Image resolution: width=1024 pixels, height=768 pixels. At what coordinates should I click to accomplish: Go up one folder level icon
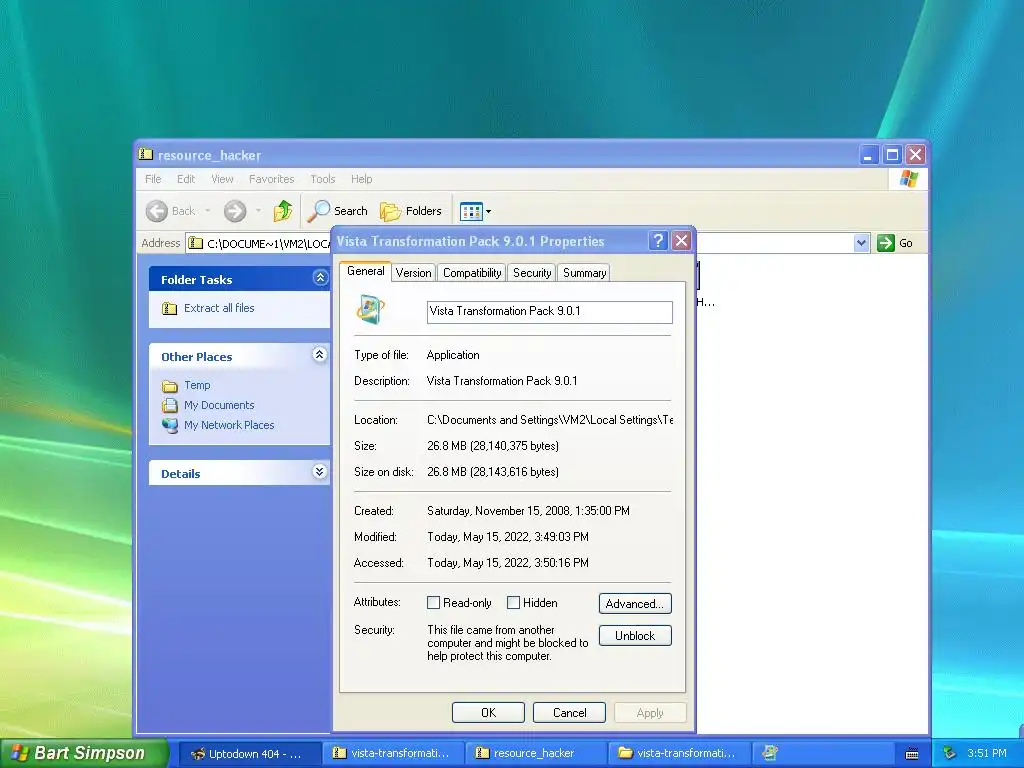[x=283, y=211]
